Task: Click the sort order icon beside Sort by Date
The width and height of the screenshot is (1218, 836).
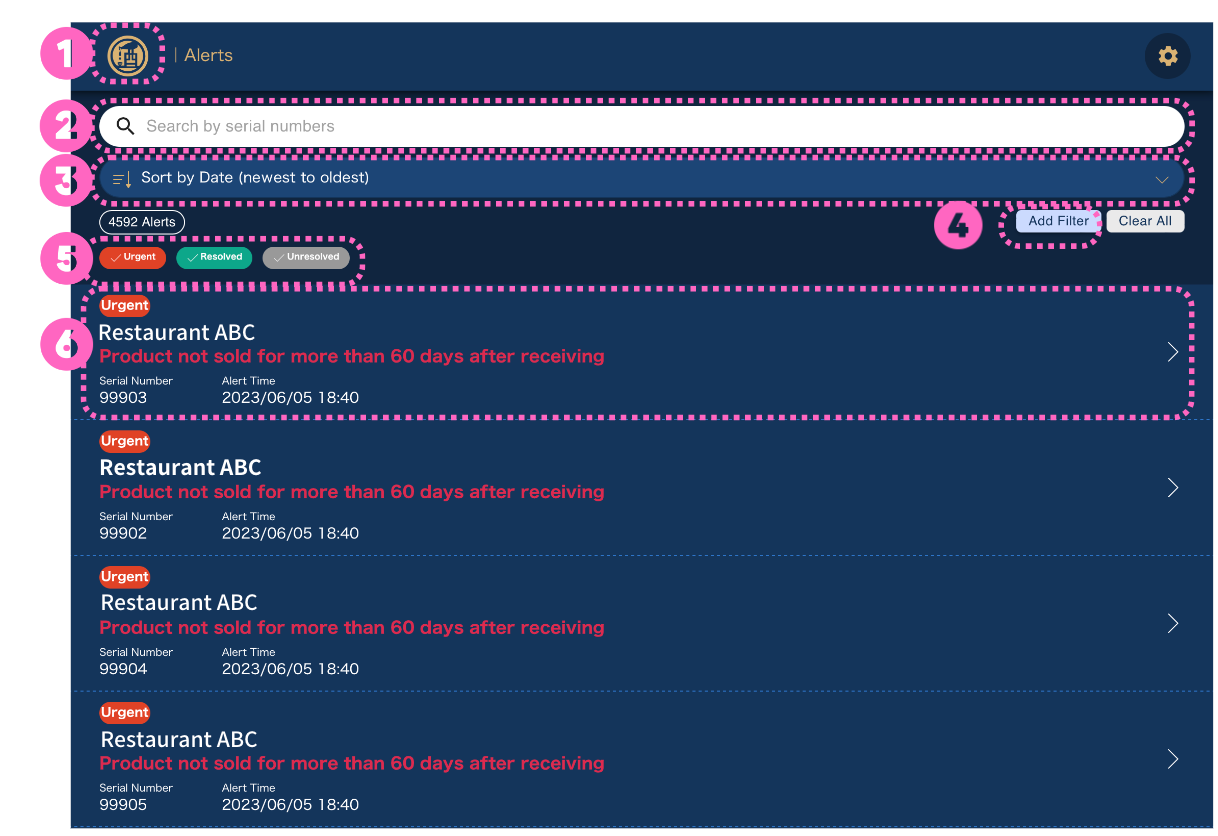Action: click(122, 179)
